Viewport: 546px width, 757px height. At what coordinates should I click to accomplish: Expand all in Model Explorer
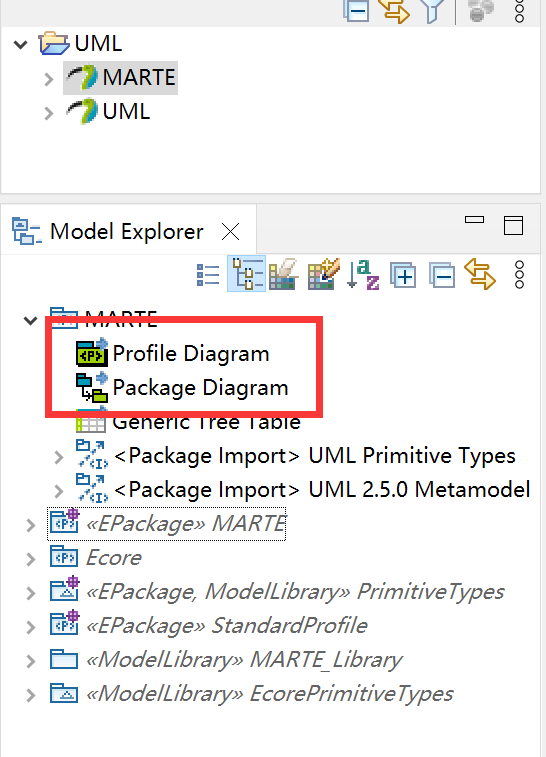pos(403,275)
